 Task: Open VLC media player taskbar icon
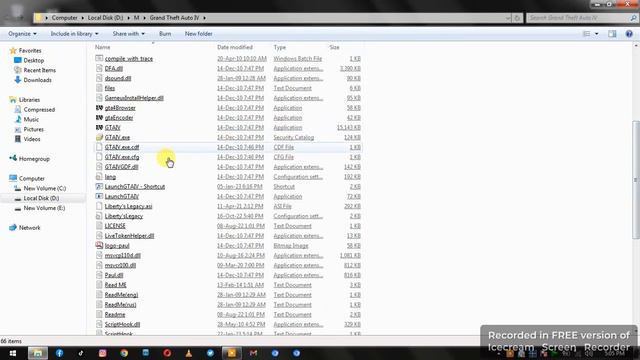189,353
